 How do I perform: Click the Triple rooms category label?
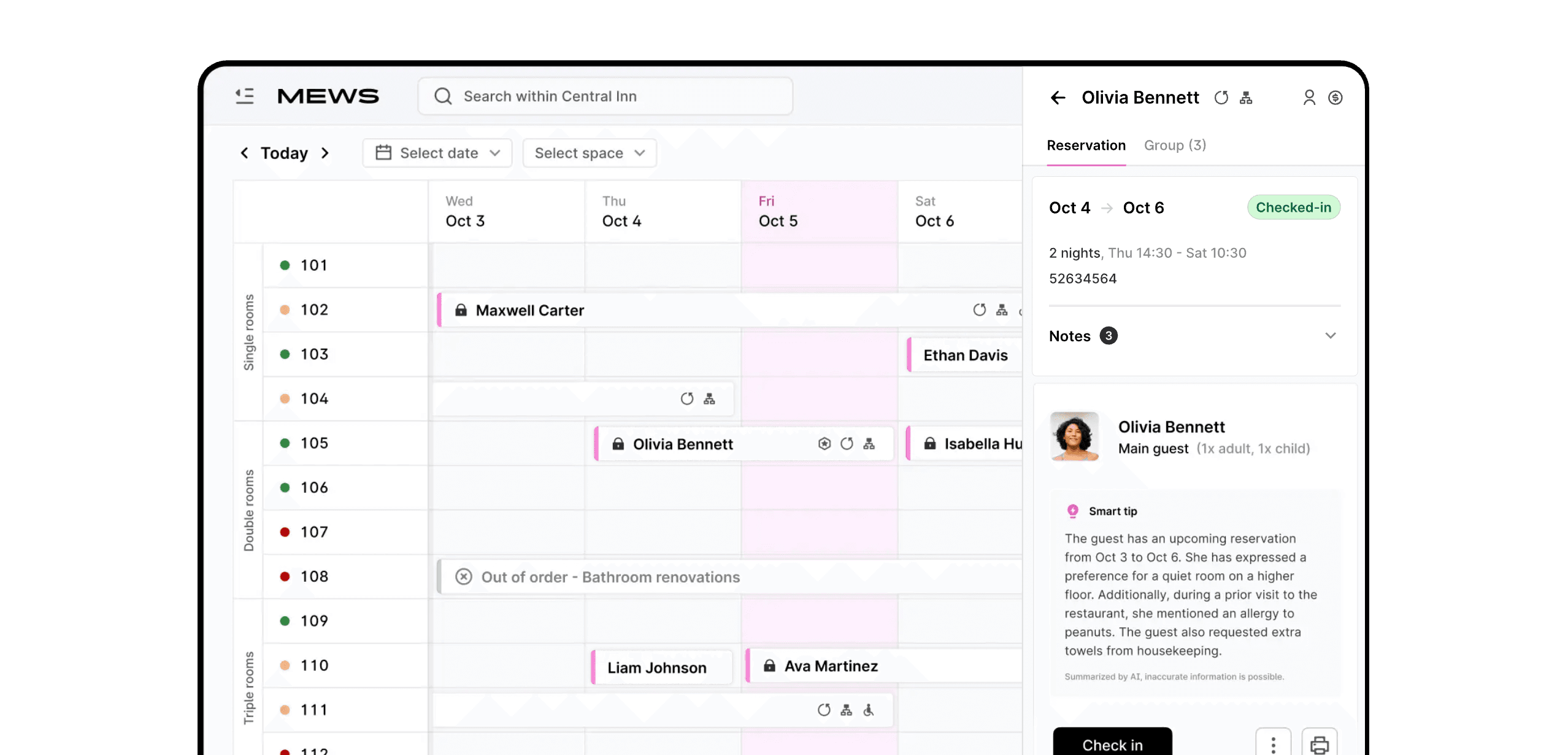pos(248,687)
